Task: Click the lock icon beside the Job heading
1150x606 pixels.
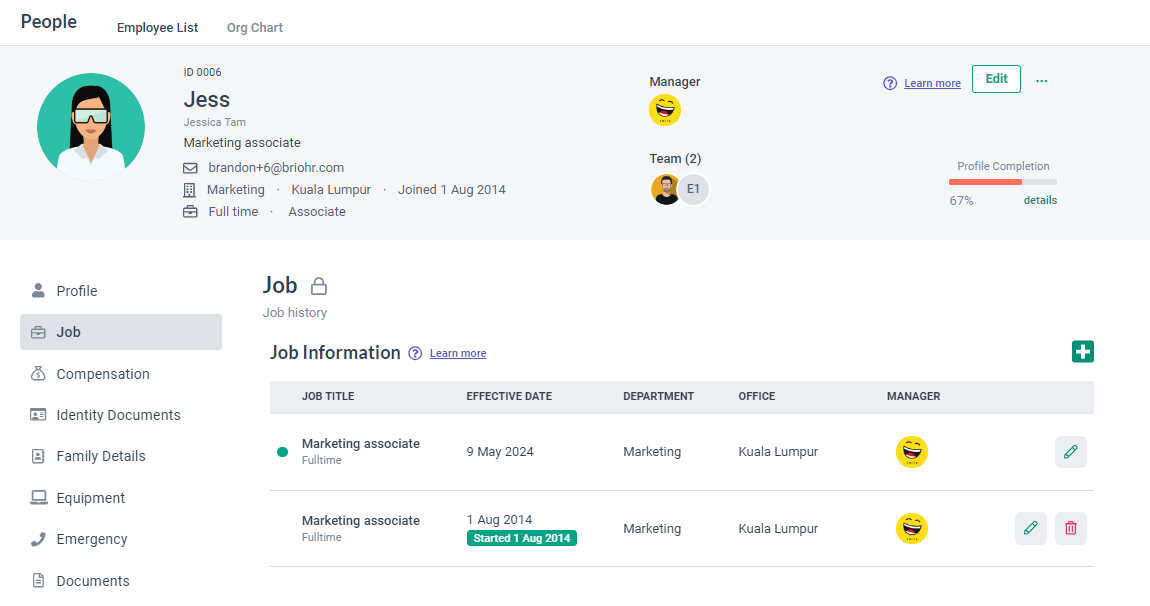Action: tap(318, 284)
